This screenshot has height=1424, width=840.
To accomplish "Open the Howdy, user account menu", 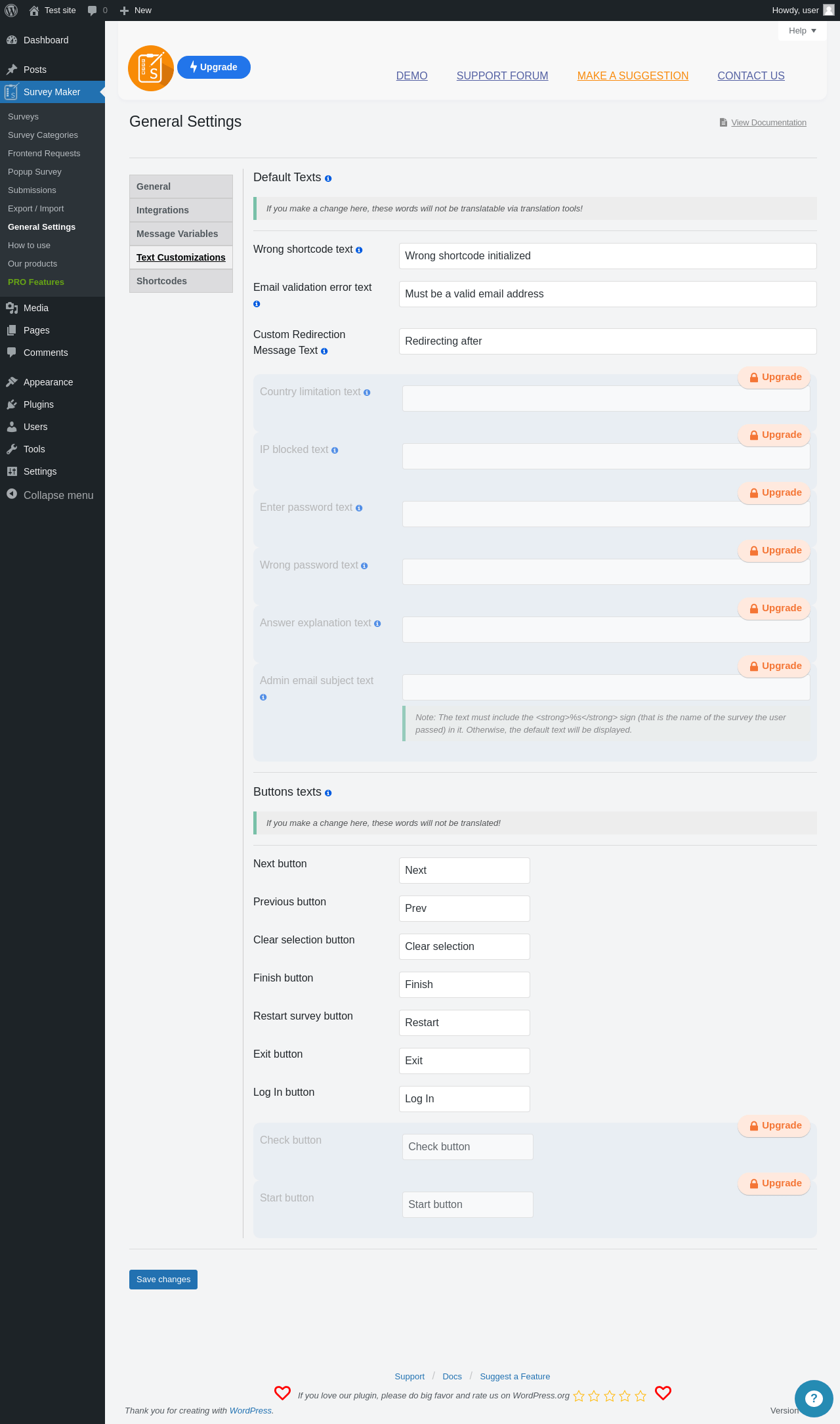I will (x=802, y=11).
